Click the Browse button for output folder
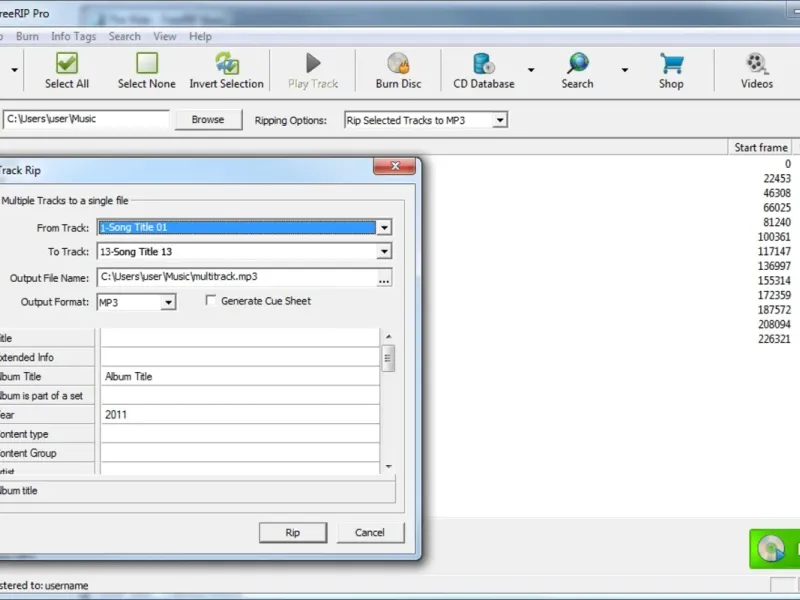 point(208,119)
